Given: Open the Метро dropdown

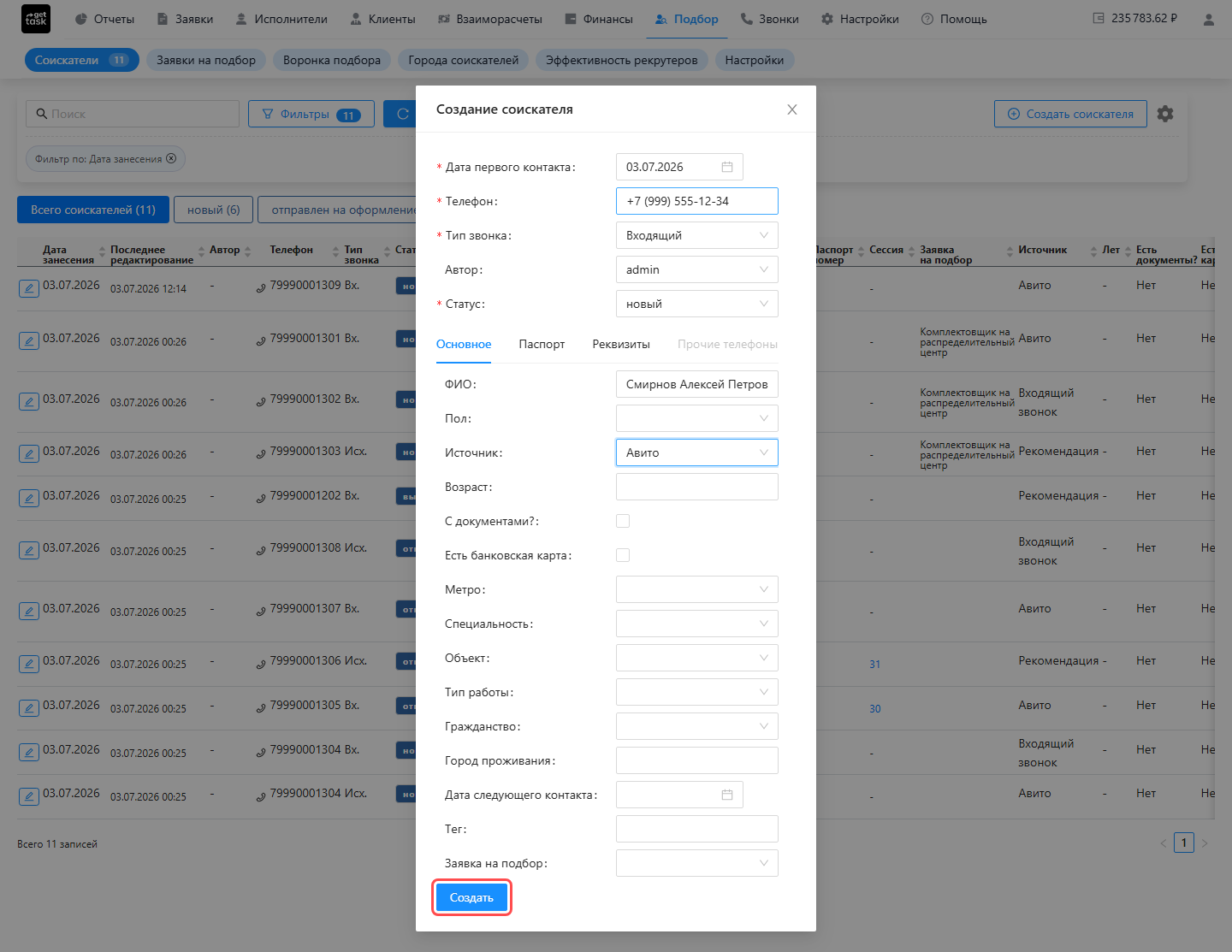Looking at the screenshot, I should click(x=697, y=589).
